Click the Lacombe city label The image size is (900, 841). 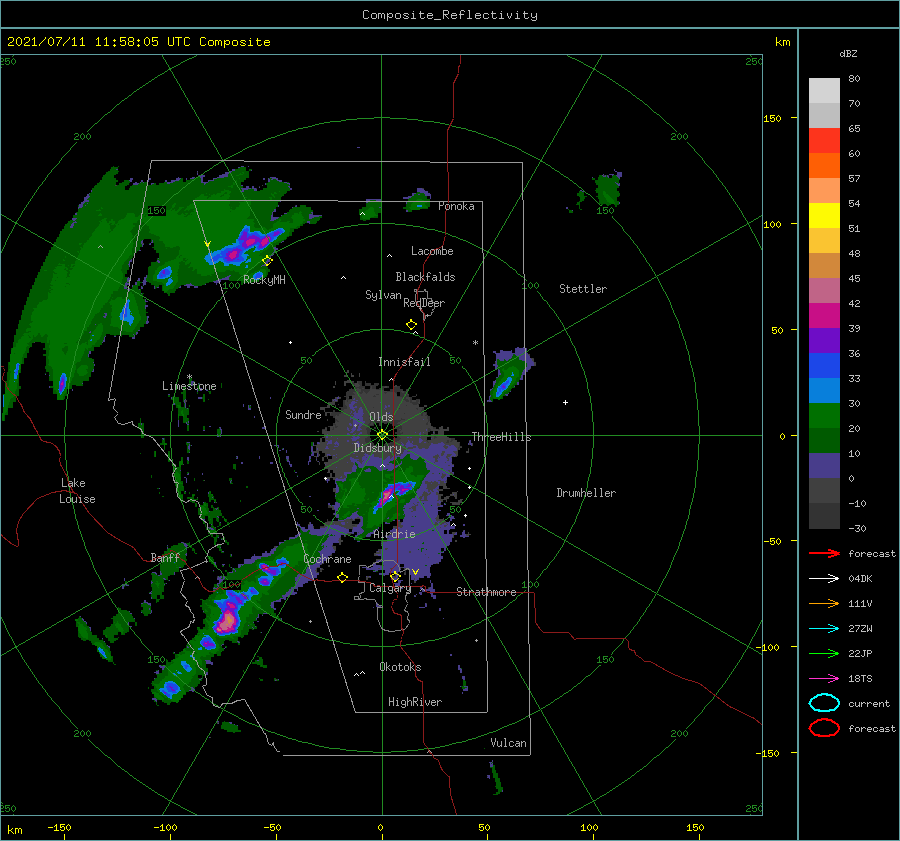click(x=432, y=251)
